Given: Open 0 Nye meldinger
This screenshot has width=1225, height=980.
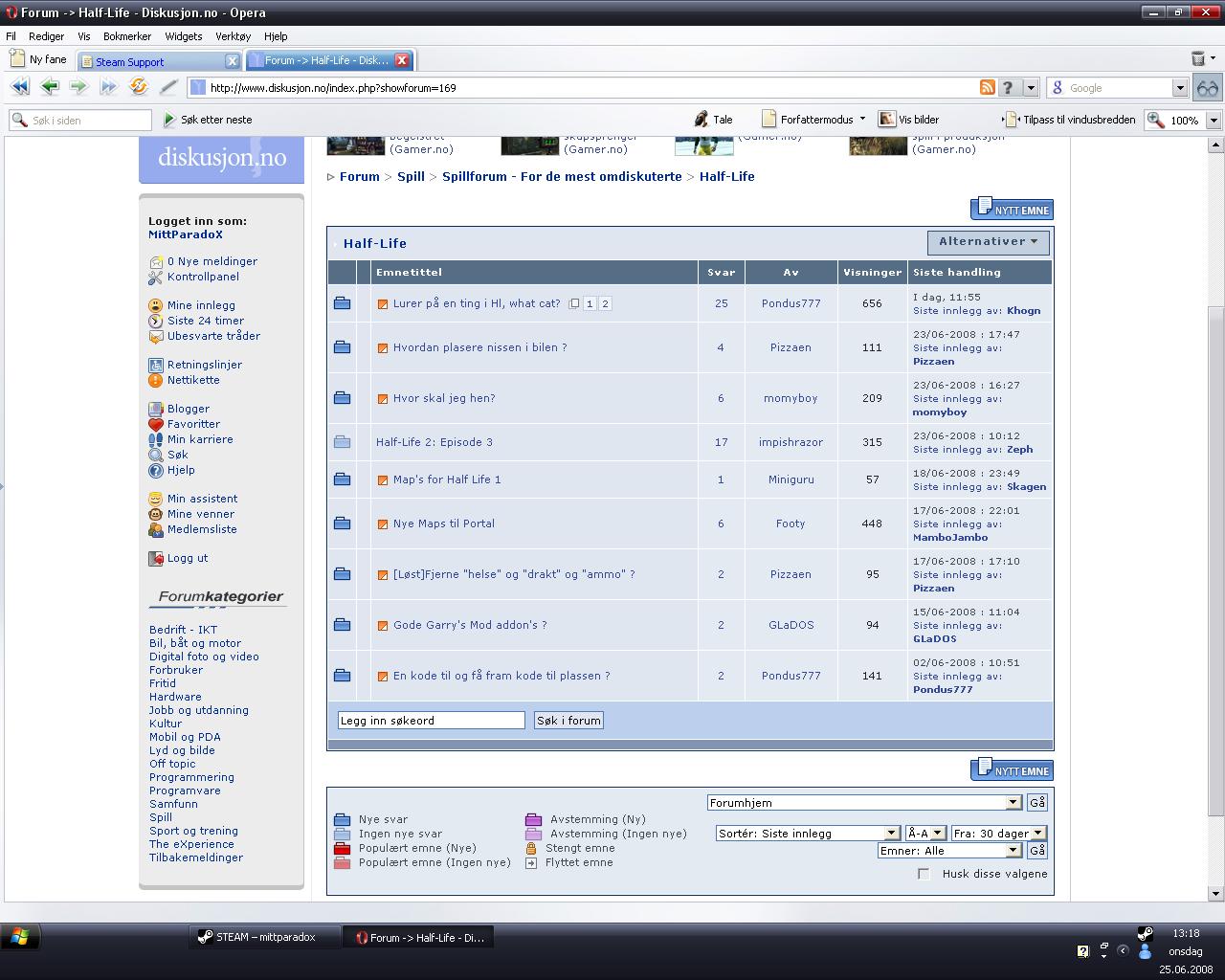Looking at the screenshot, I should pos(212,261).
